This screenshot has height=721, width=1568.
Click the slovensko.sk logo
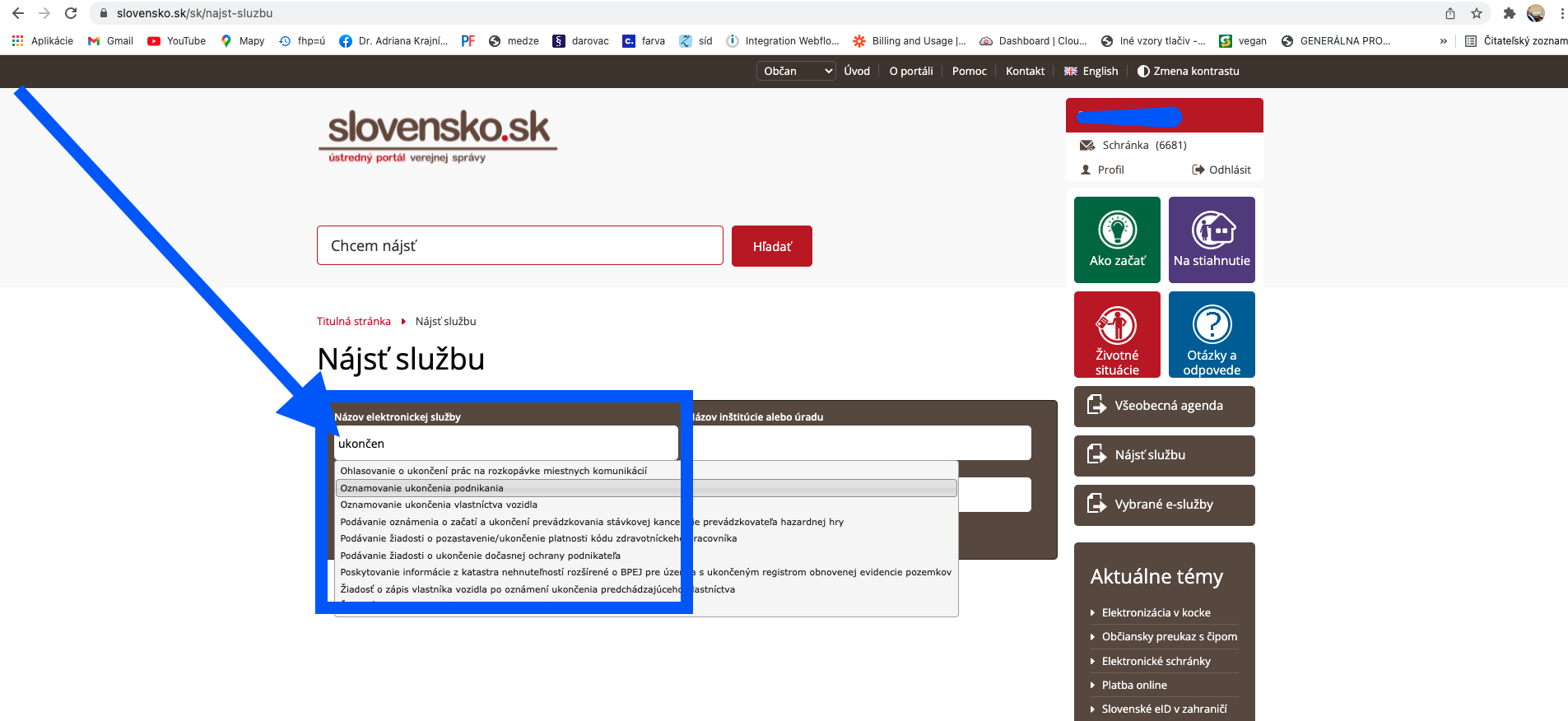pyautogui.click(x=439, y=135)
